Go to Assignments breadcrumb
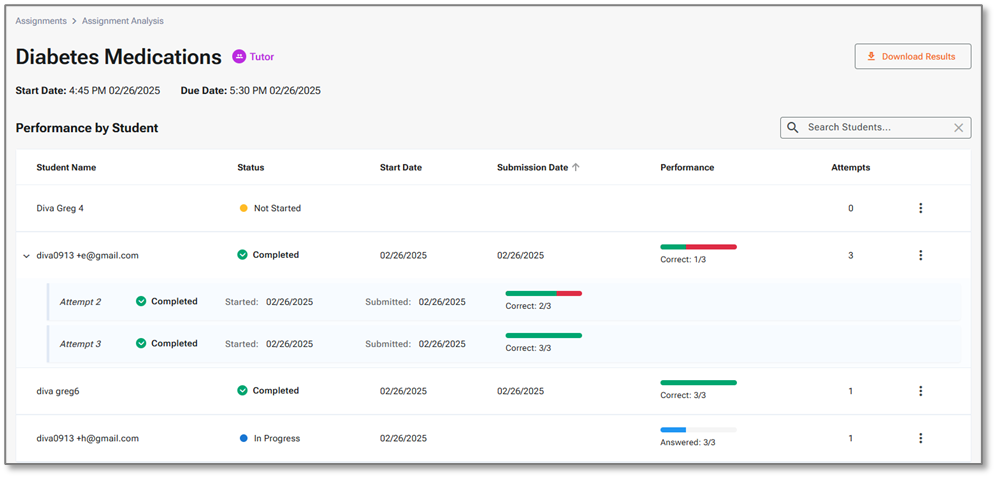Screen dimensions: 996x478 pyautogui.click(x=41, y=21)
